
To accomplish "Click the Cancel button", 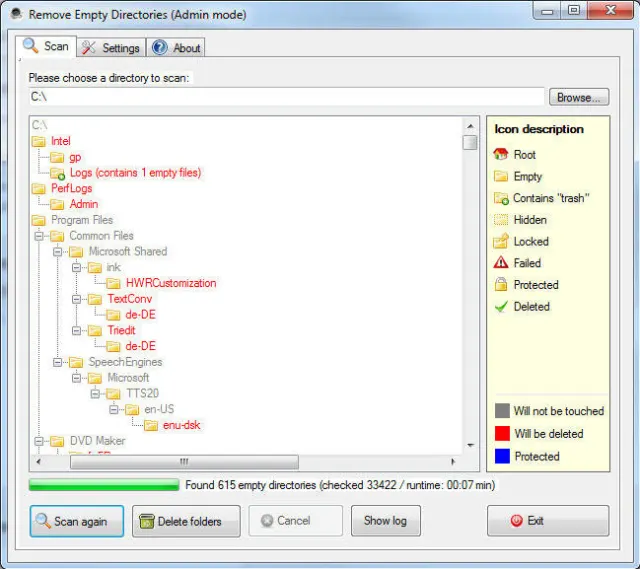I will point(296,520).
